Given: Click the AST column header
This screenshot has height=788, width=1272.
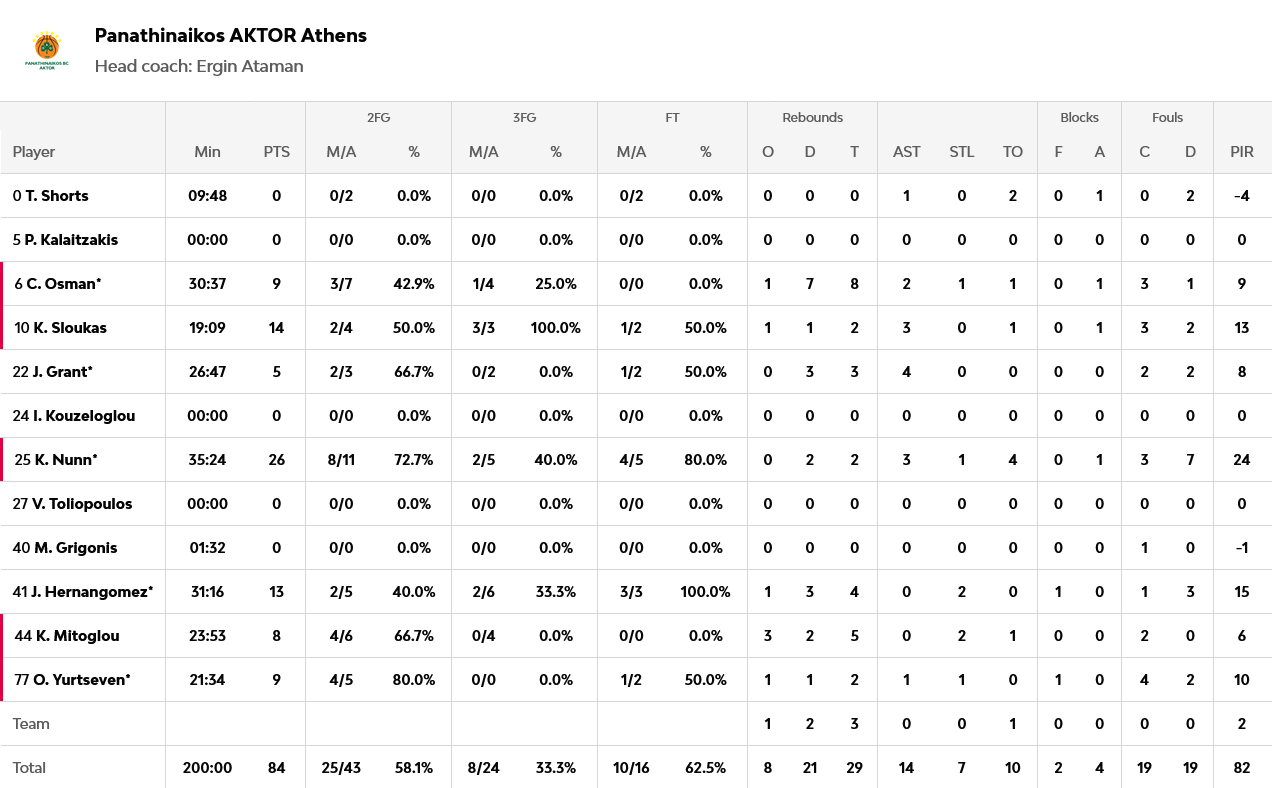Looking at the screenshot, I should click(x=906, y=152).
